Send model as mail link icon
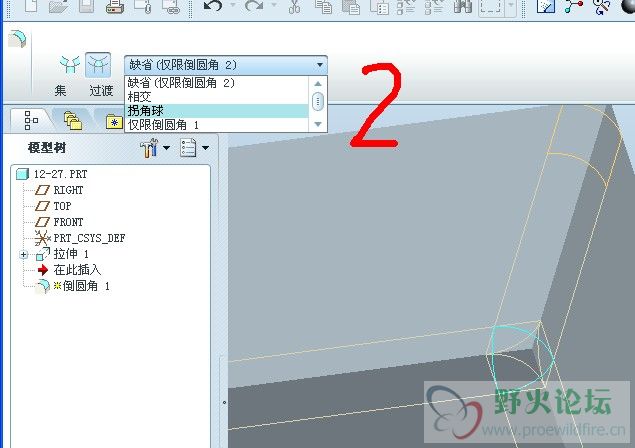This screenshot has height=448, width=635. tap(170, 6)
